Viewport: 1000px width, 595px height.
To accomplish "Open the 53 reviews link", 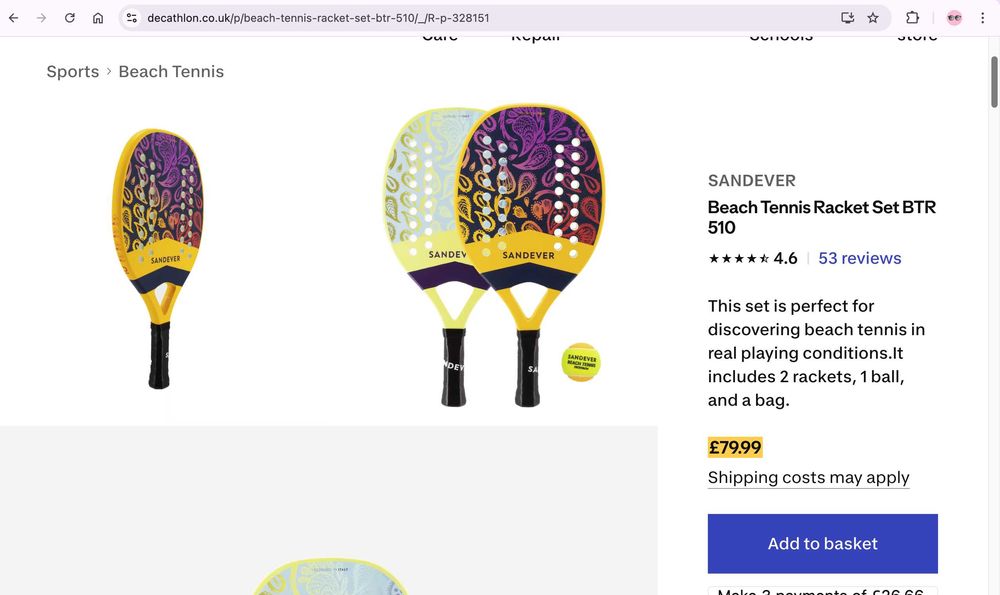I will [860, 258].
